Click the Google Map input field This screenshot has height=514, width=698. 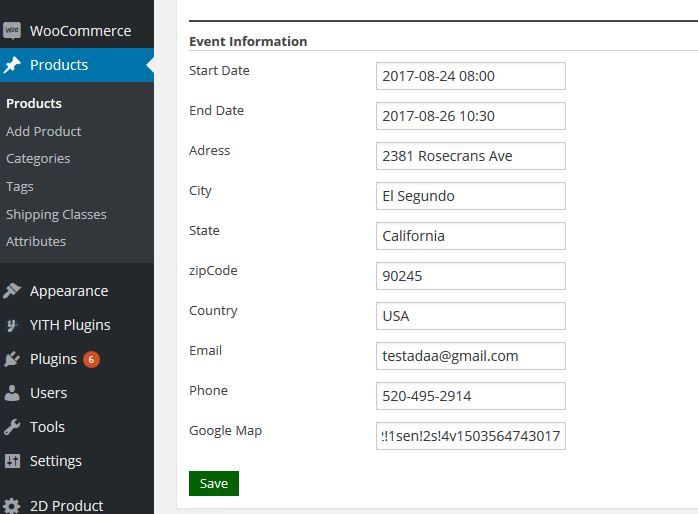[x=470, y=436]
